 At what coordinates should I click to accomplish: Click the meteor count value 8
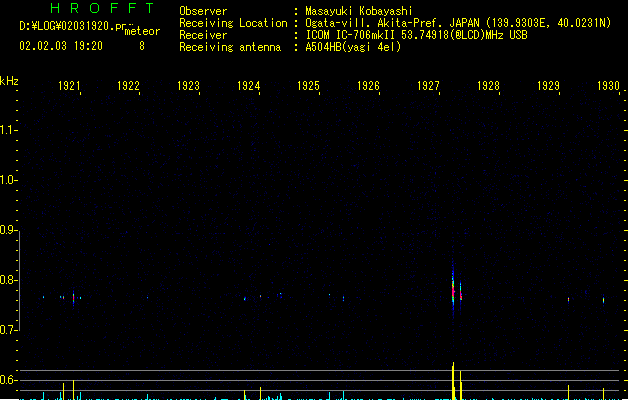pos(142,46)
